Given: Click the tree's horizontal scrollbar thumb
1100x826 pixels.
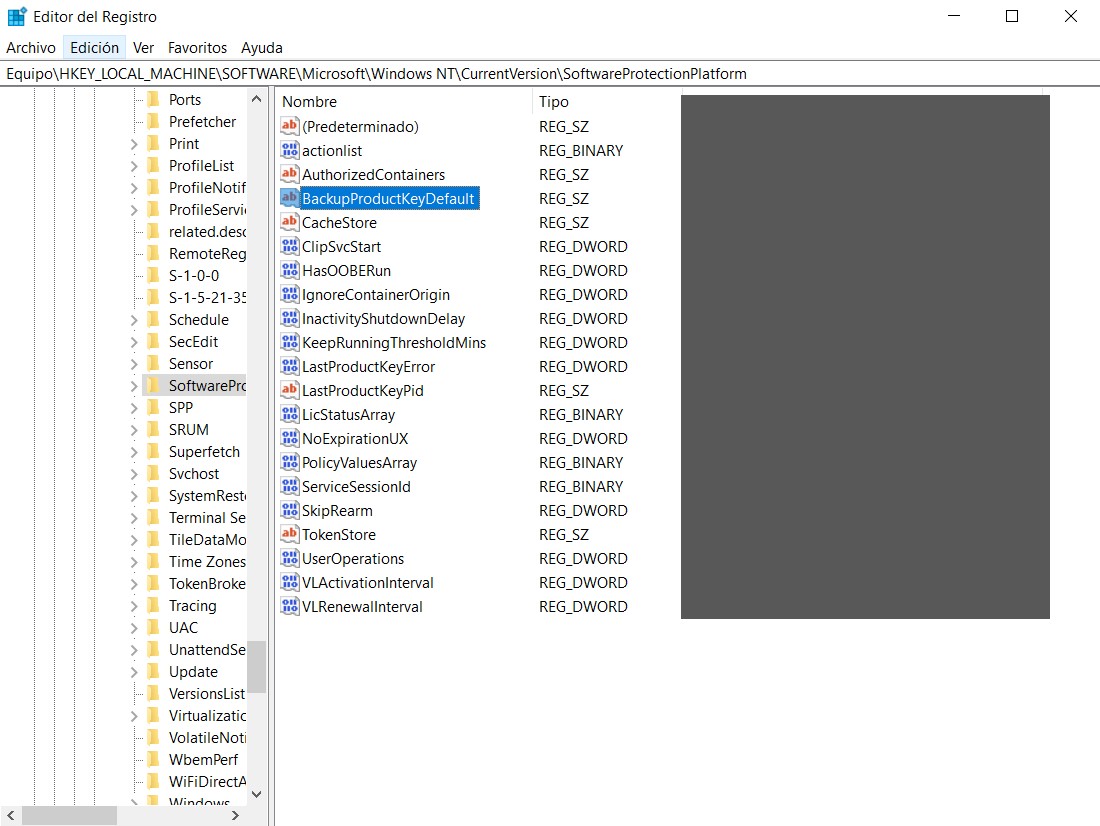Looking at the screenshot, I should click(69, 815).
